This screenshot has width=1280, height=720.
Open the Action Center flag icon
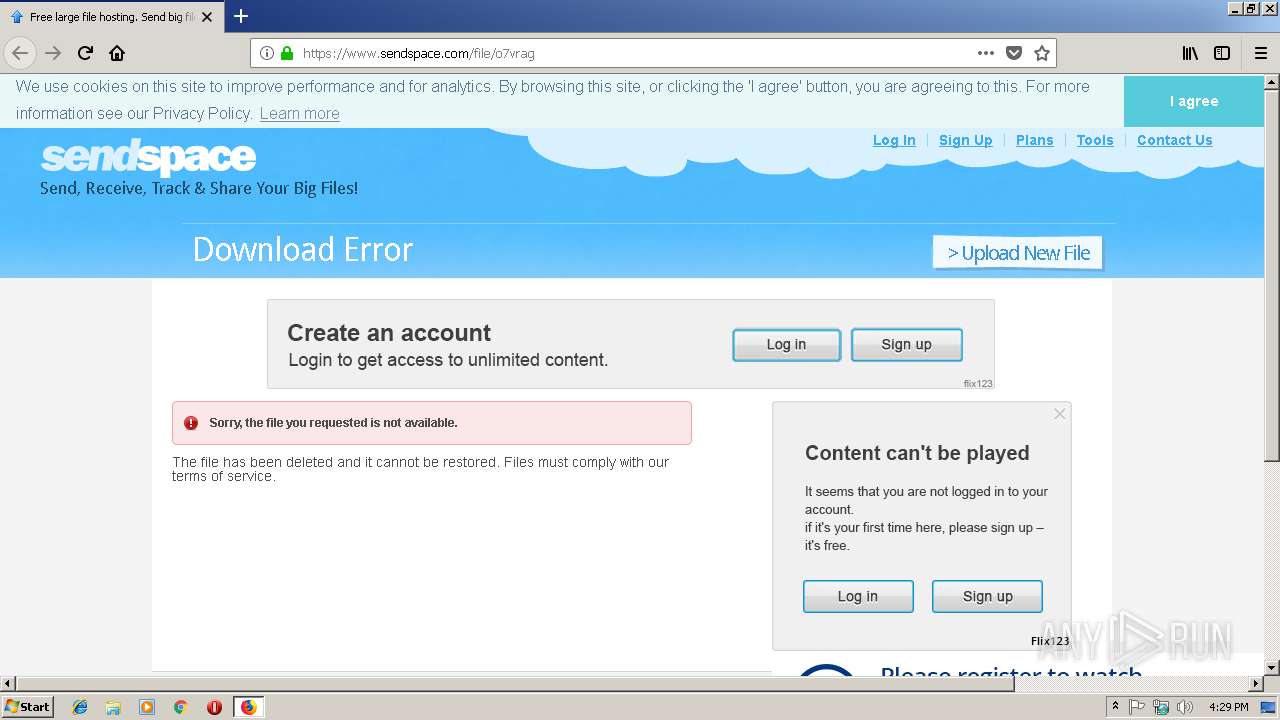[x=1137, y=707]
